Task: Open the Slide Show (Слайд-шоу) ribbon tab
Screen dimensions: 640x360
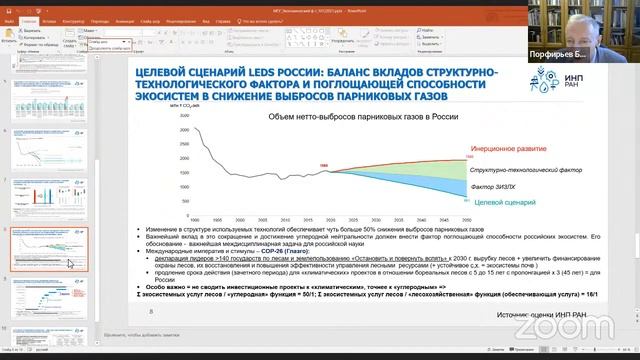Action: [150, 21]
